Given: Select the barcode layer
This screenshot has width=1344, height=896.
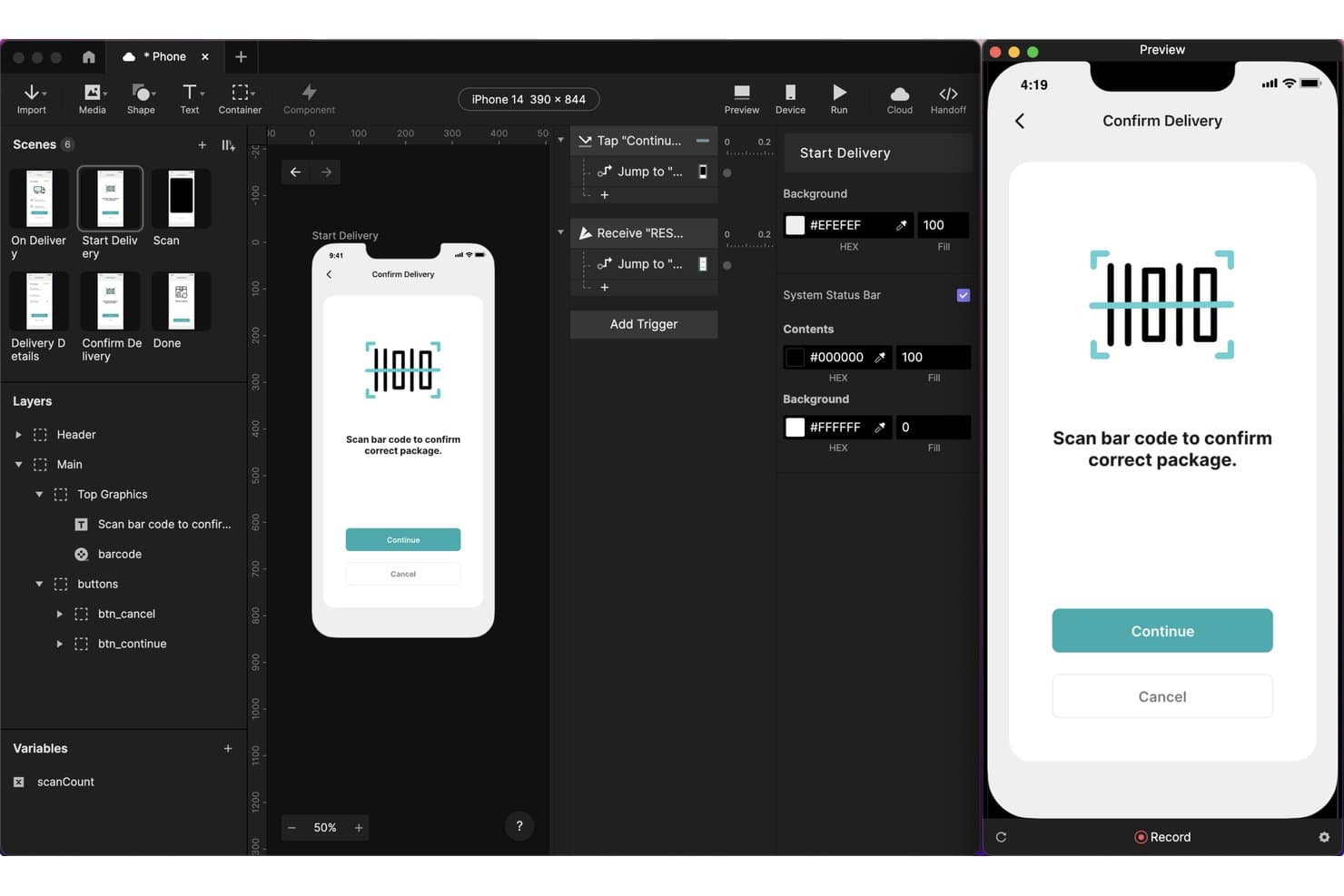Looking at the screenshot, I should click(x=120, y=555).
